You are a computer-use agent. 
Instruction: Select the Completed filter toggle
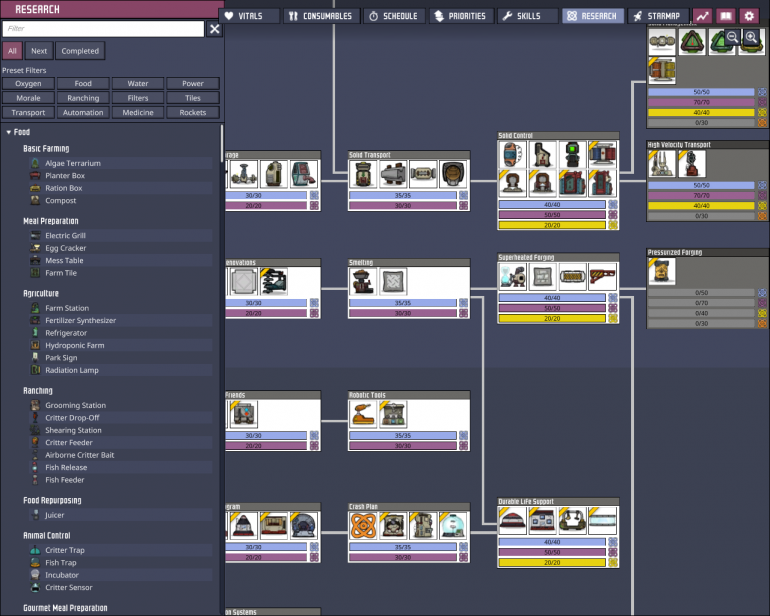(x=80, y=51)
